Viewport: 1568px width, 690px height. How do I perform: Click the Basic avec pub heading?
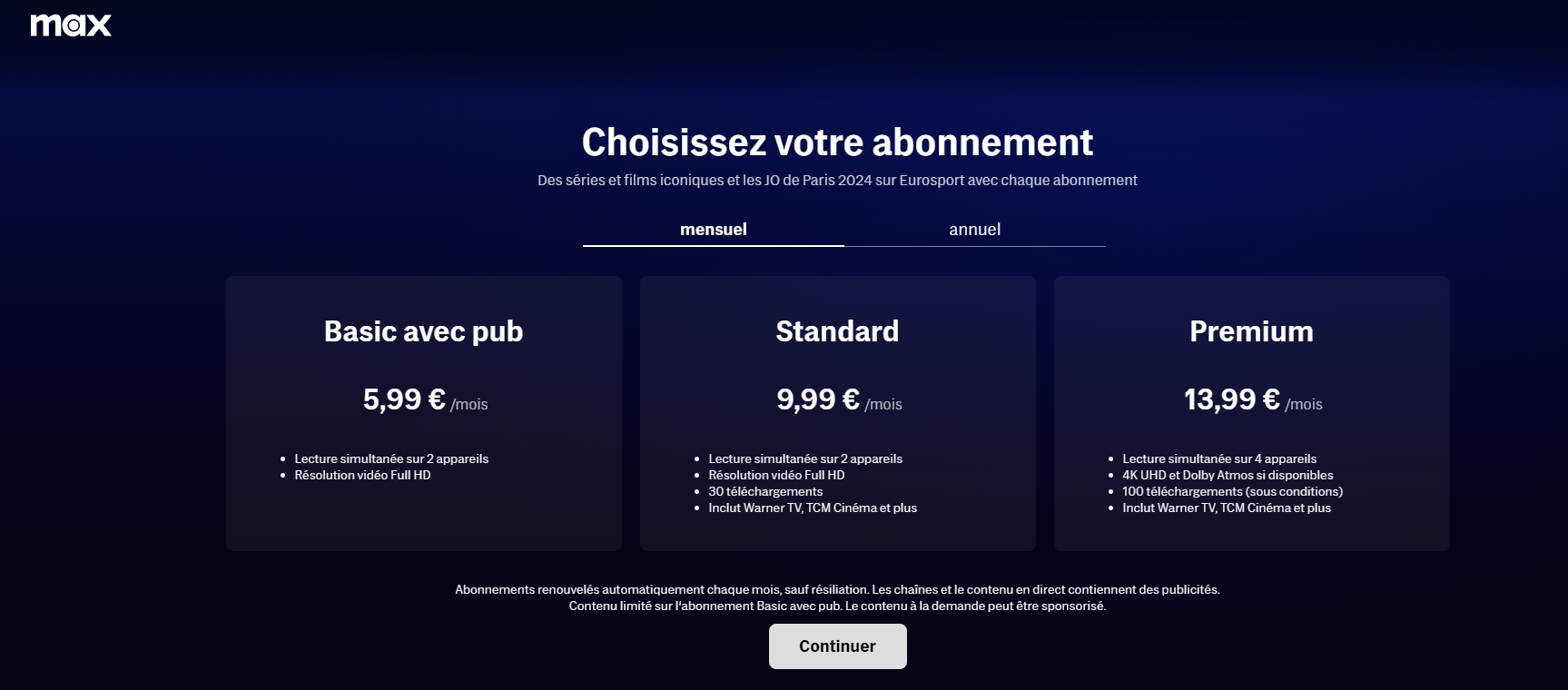tap(422, 331)
